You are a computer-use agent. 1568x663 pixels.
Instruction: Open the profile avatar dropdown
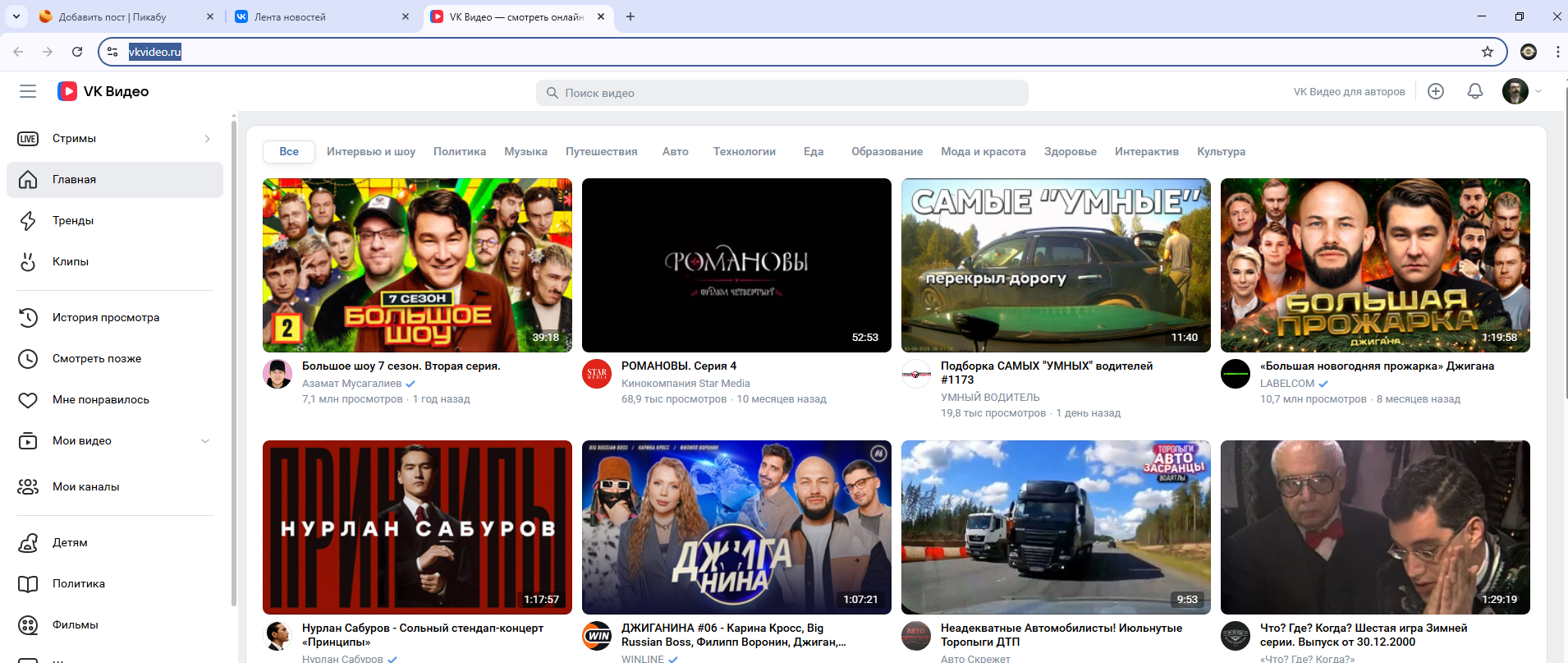pyautogui.click(x=1522, y=91)
